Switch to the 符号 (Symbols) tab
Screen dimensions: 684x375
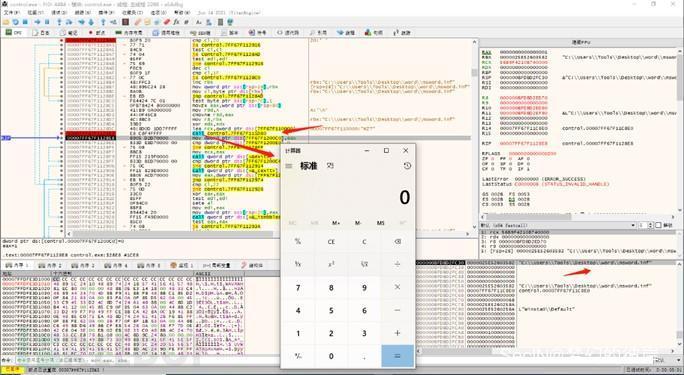point(258,33)
